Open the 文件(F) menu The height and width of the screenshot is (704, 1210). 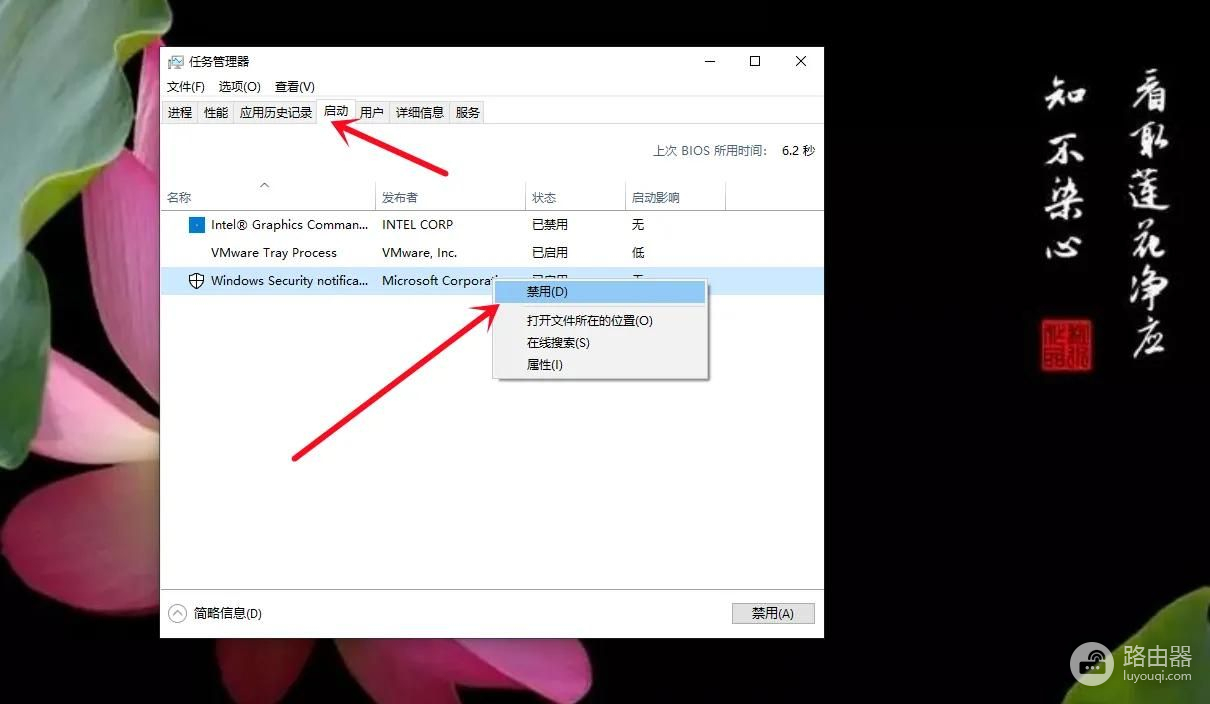(x=186, y=87)
